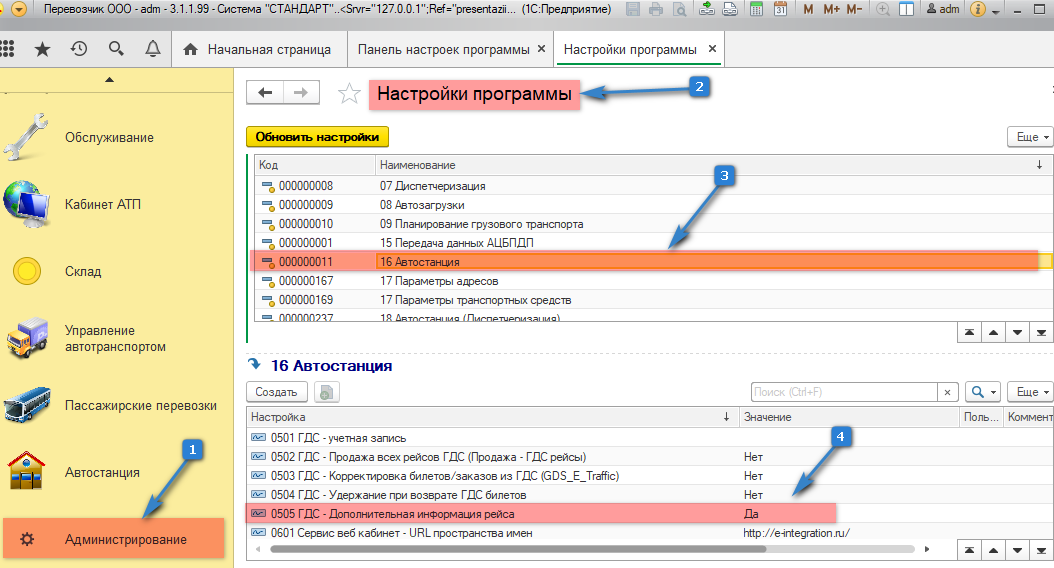This screenshot has width=1054, height=568.
Task: Open the Пассажирские перевозки section
Action: click(x=140, y=406)
